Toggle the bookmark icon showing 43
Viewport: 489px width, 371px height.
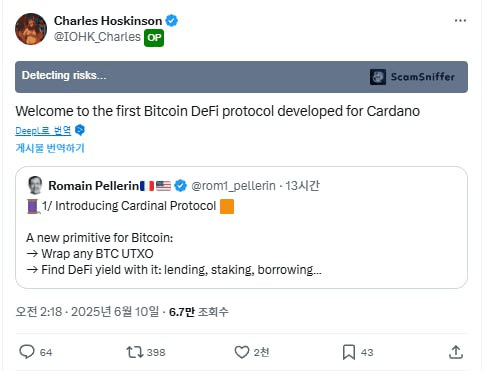coord(349,352)
